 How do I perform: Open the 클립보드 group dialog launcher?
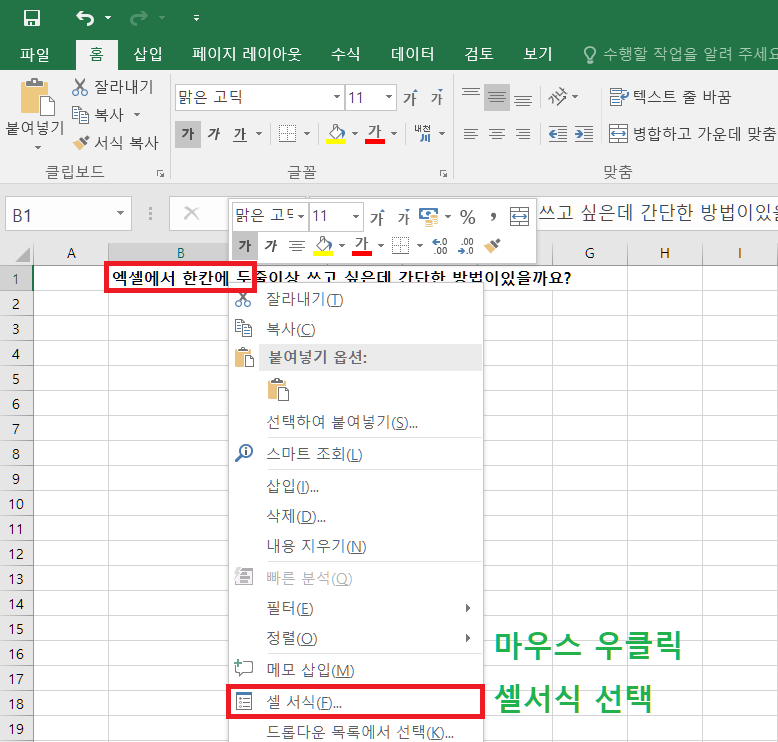[x=160, y=173]
